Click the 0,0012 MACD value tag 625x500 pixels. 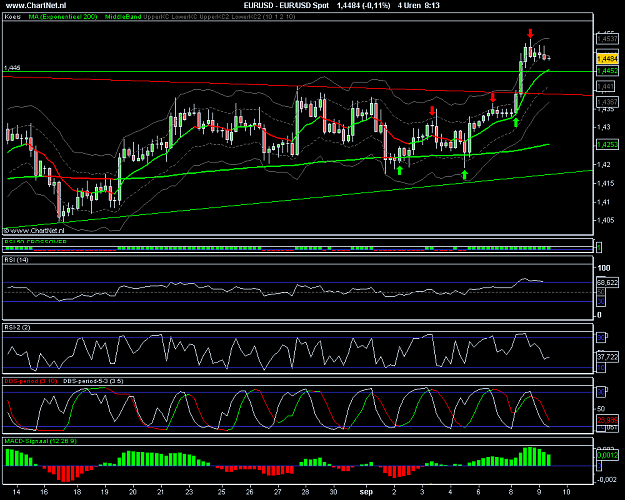pos(607,455)
